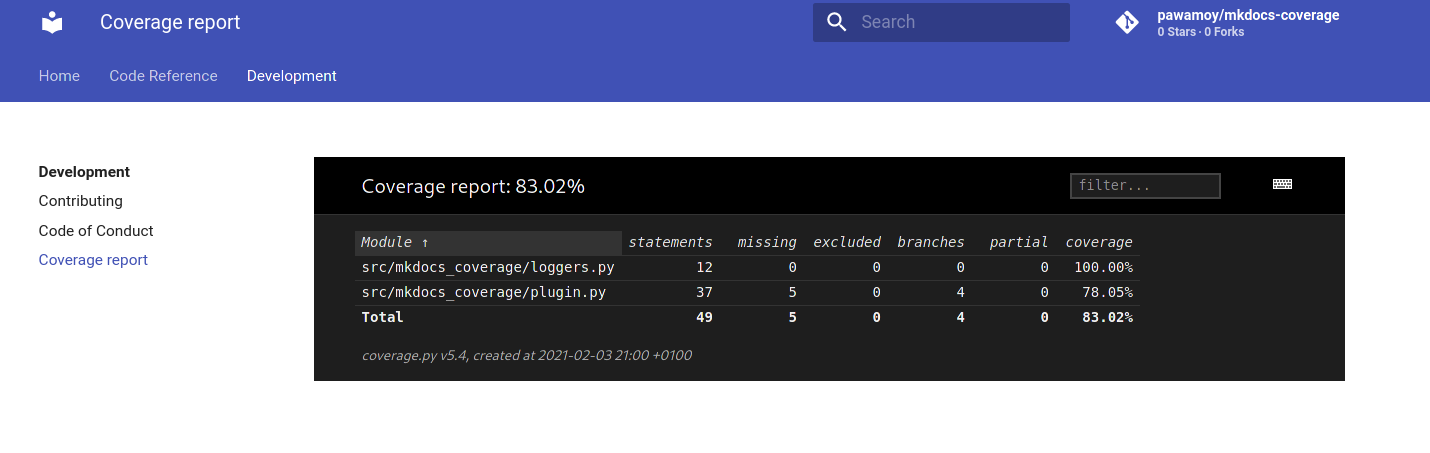Sort by Module column header
Image resolution: width=1430 pixels, height=453 pixels.
[488, 242]
